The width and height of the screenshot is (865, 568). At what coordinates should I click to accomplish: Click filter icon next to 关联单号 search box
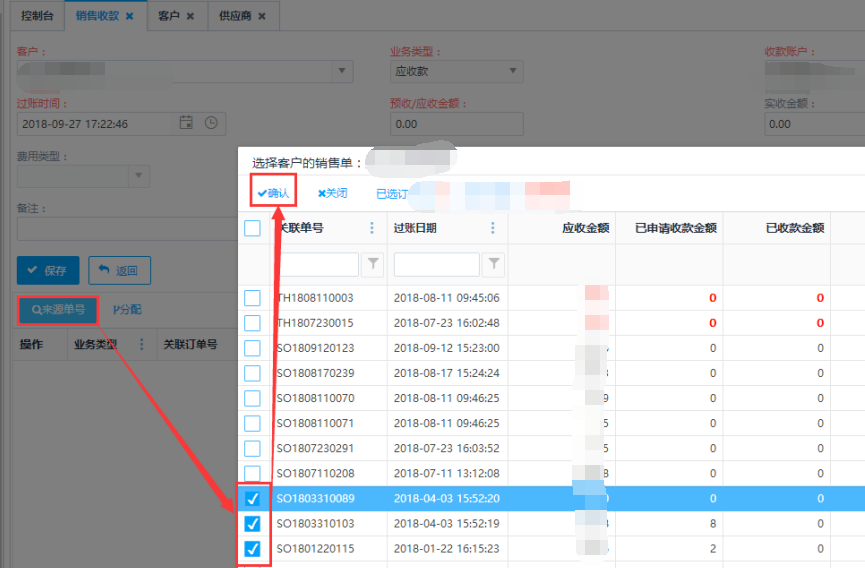tap(372, 264)
